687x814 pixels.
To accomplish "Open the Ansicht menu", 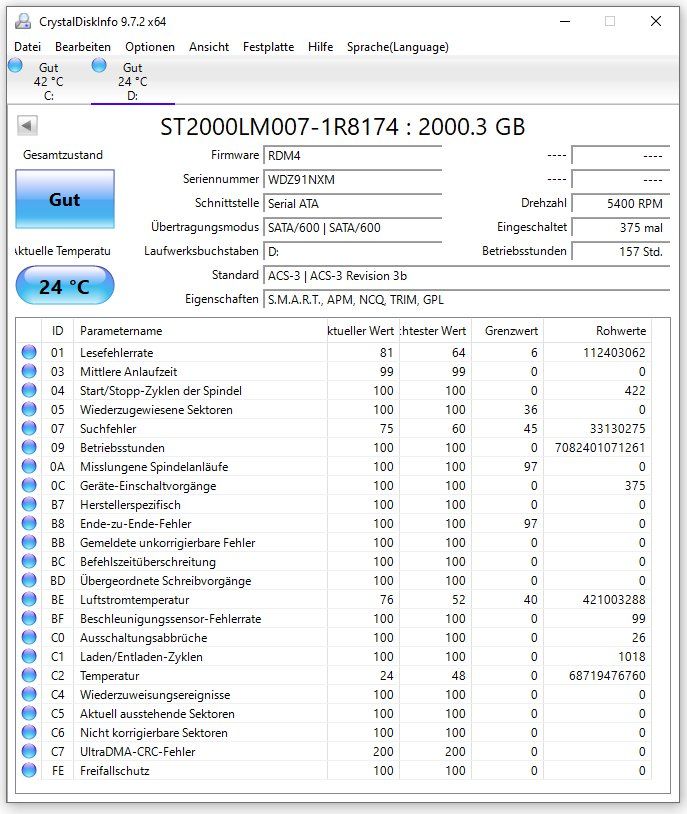I will (209, 47).
